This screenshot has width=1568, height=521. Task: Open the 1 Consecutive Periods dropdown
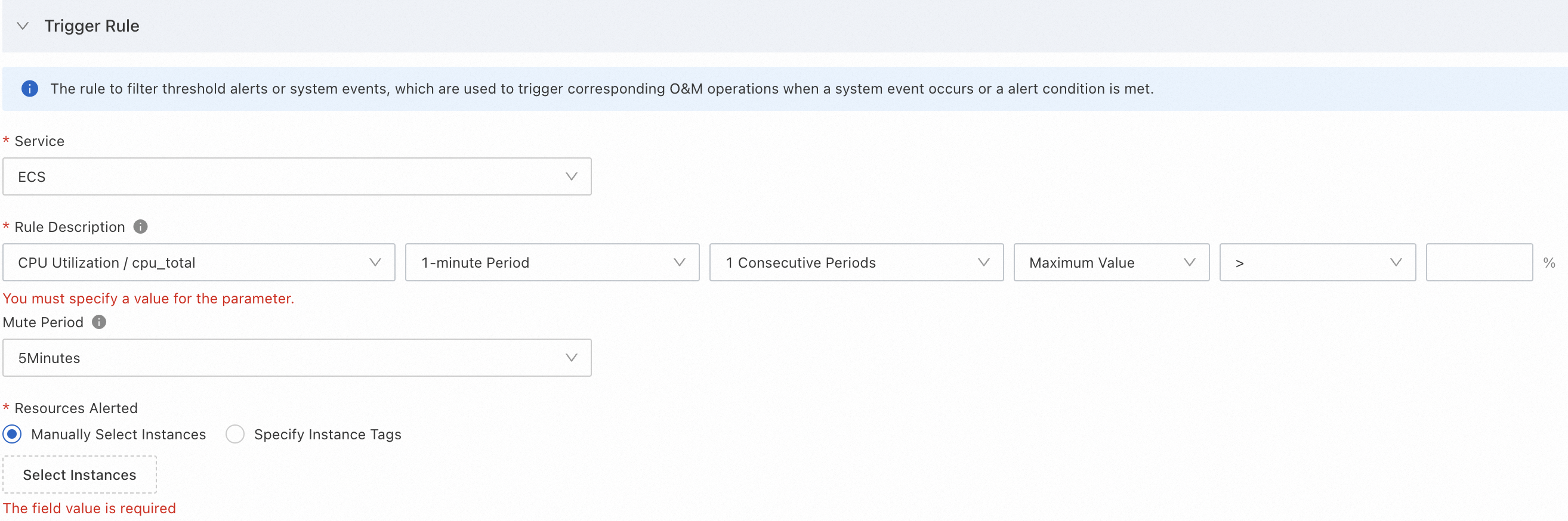(856, 263)
